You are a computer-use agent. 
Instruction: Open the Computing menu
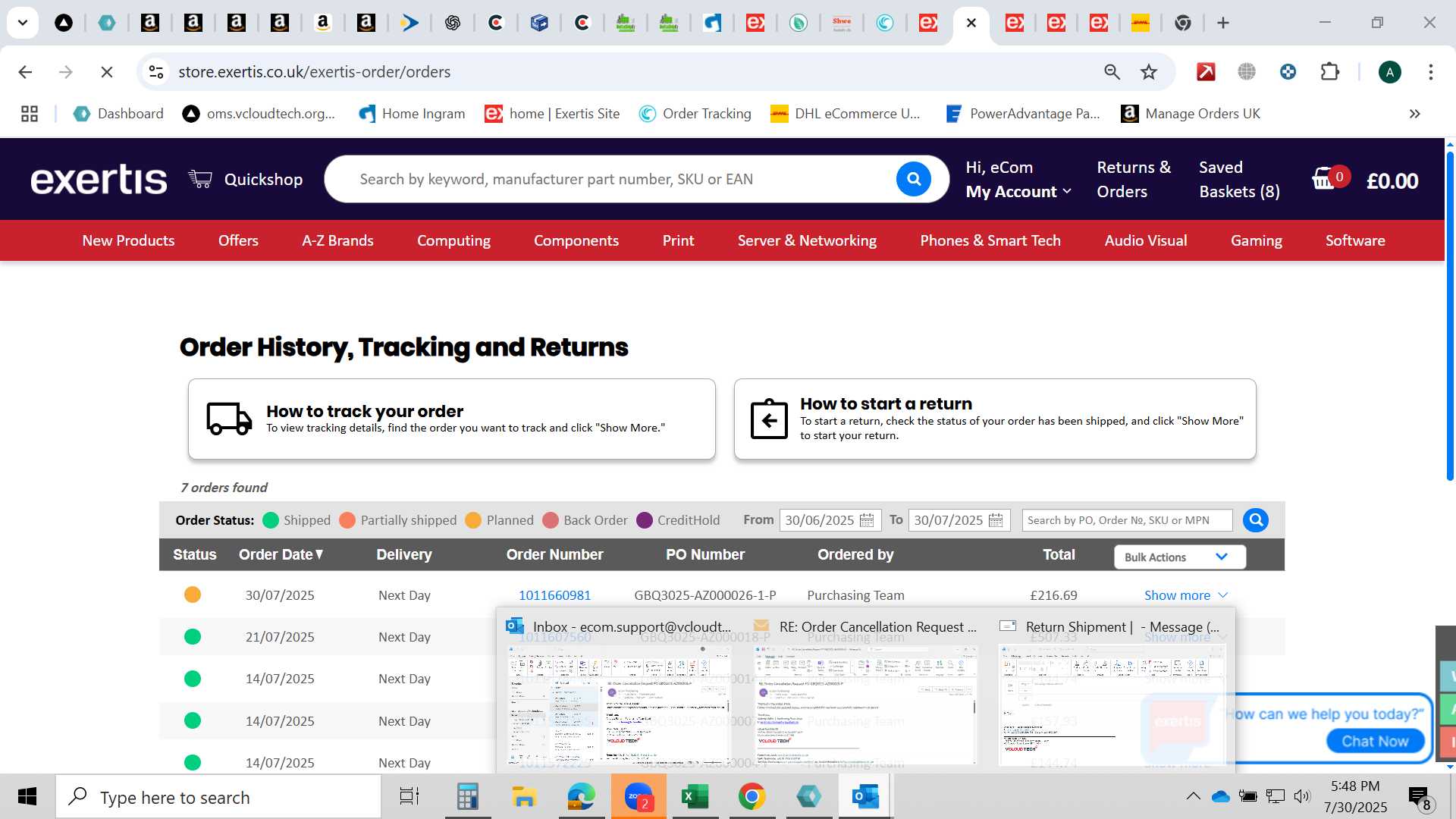(453, 240)
